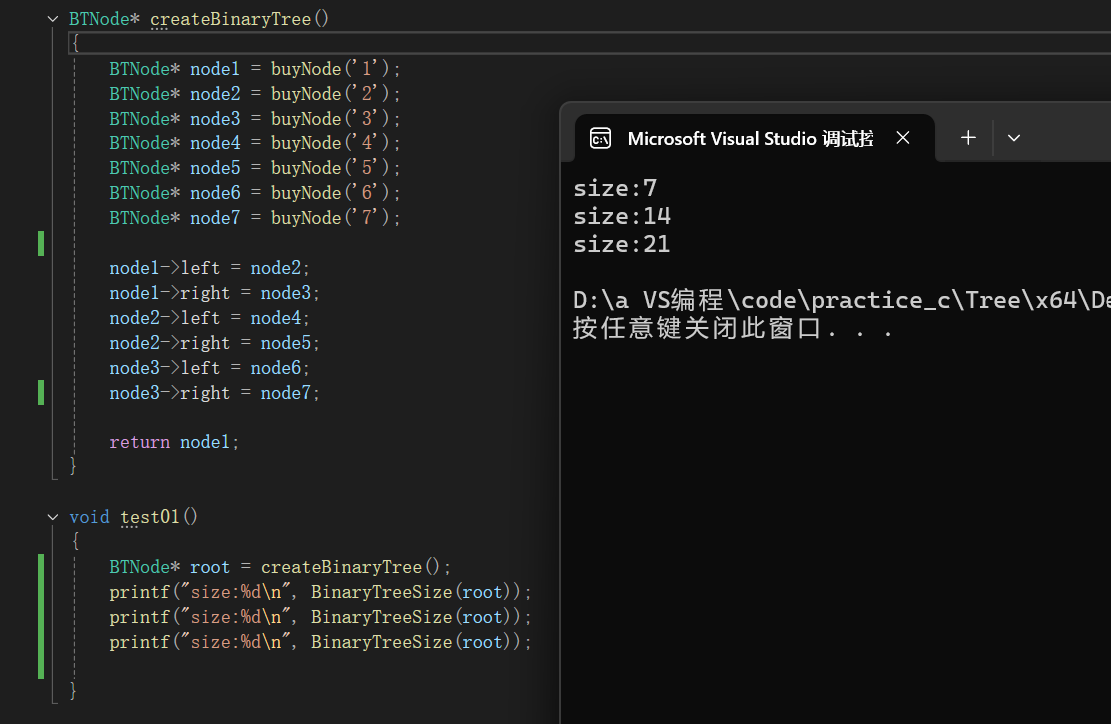The height and width of the screenshot is (724, 1111).
Task: Place cursor on node5 declaration buyNode('5')
Action: [254, 168]
